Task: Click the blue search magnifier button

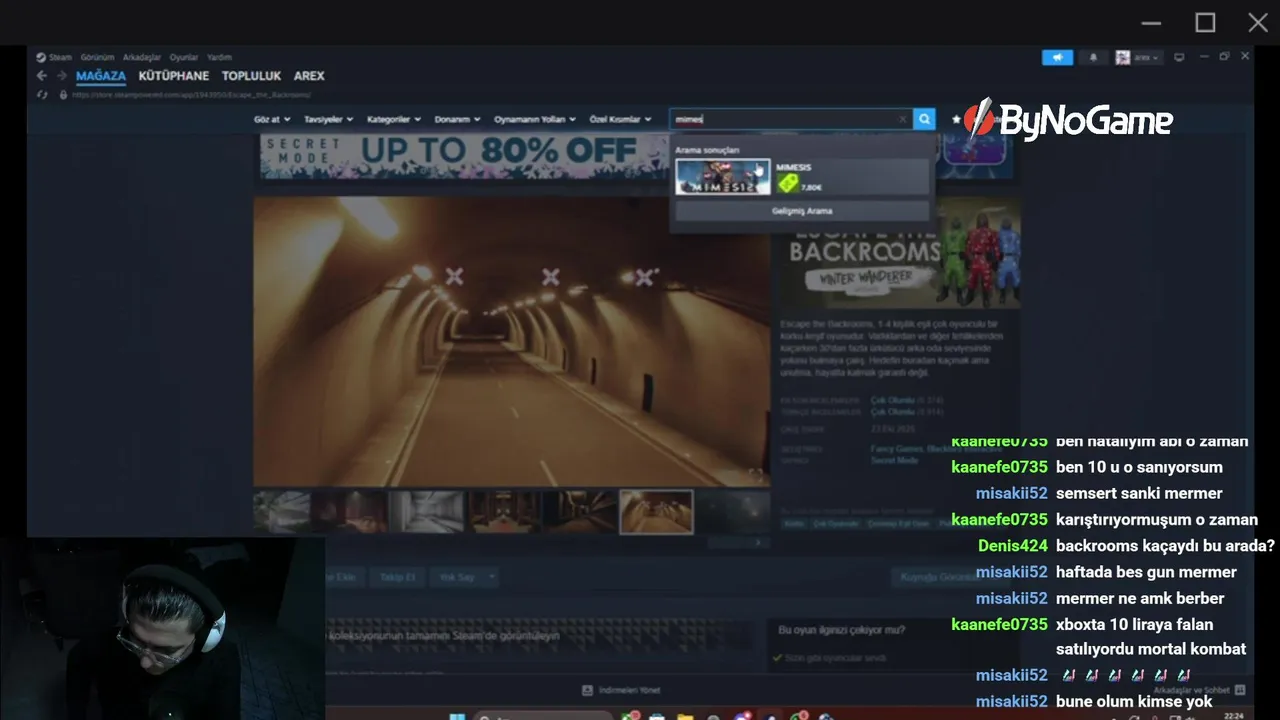Action: click(925, 119)
